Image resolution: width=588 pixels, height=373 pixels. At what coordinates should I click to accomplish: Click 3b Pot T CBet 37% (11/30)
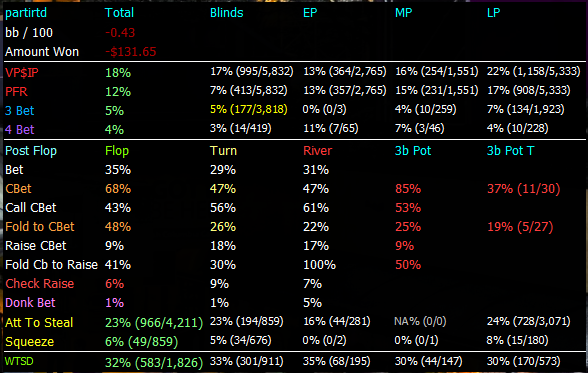(524, 189)
